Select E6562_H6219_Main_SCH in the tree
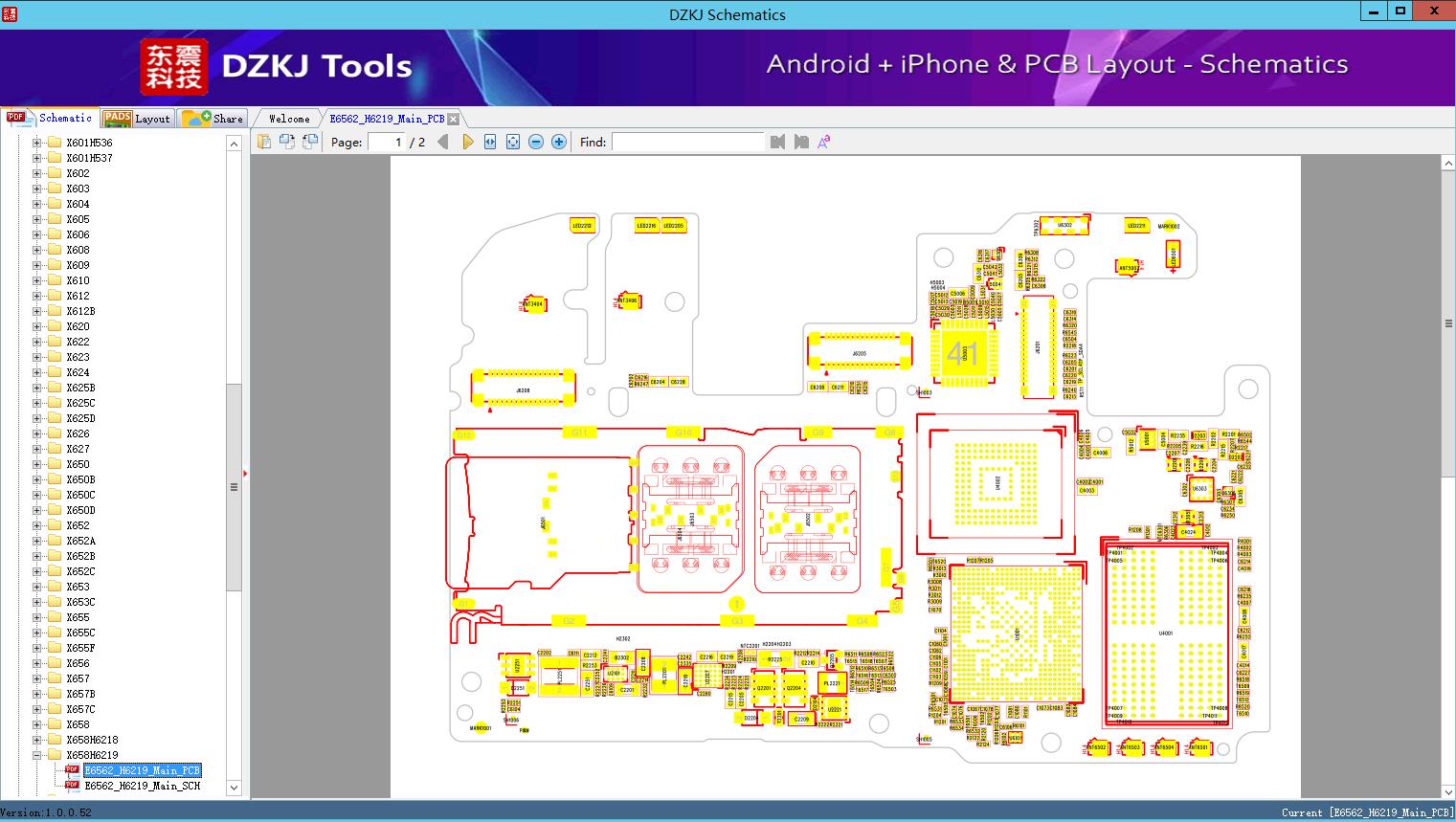The height and width of the screenshot is (822, 1456). click(143, 786)
